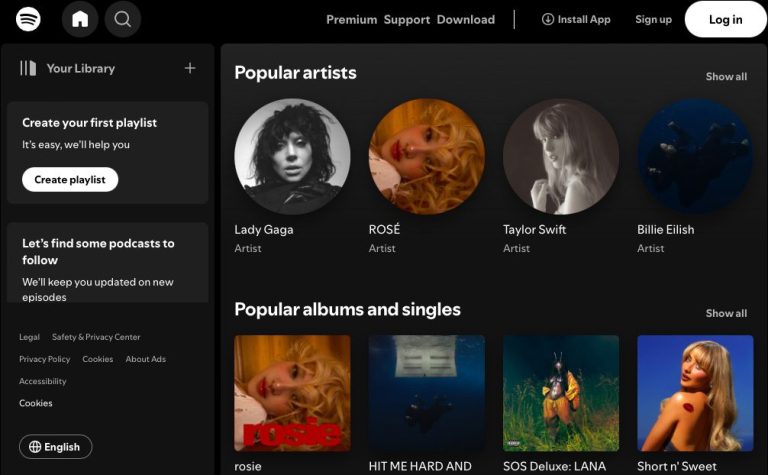Screen dimensions: 768x475
Task: Open Lady Gaga artist photo
Action: (x=292, y=157)
